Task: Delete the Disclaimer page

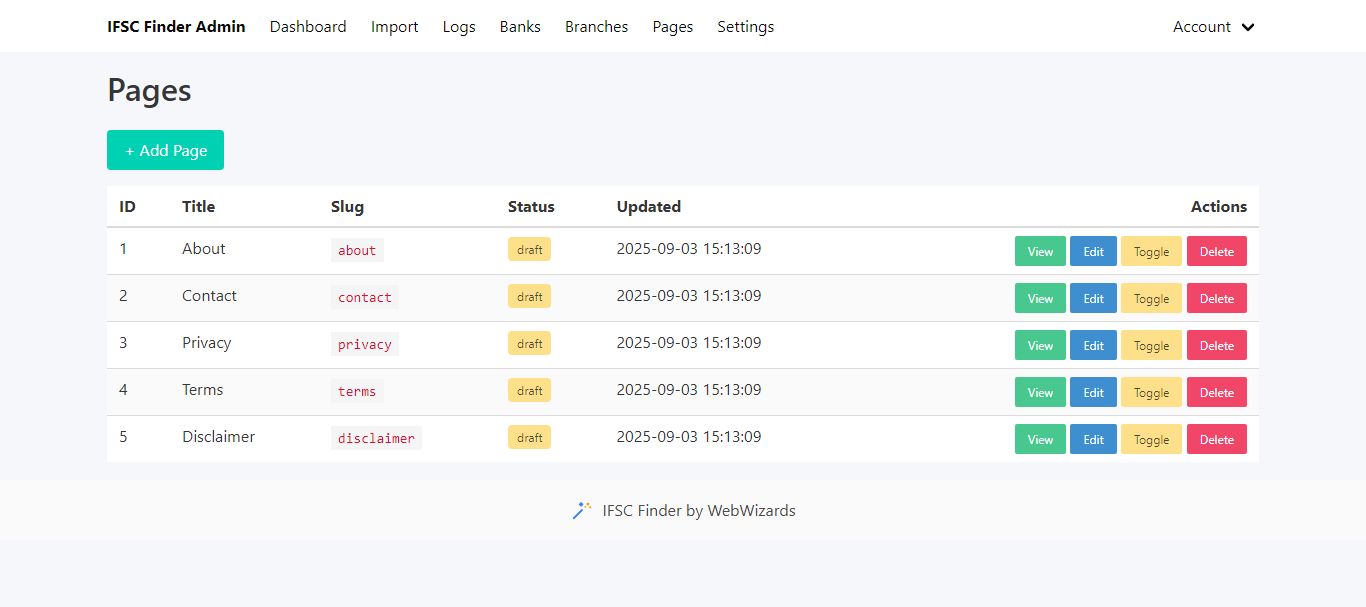Action: click(x=1216, y=439)
